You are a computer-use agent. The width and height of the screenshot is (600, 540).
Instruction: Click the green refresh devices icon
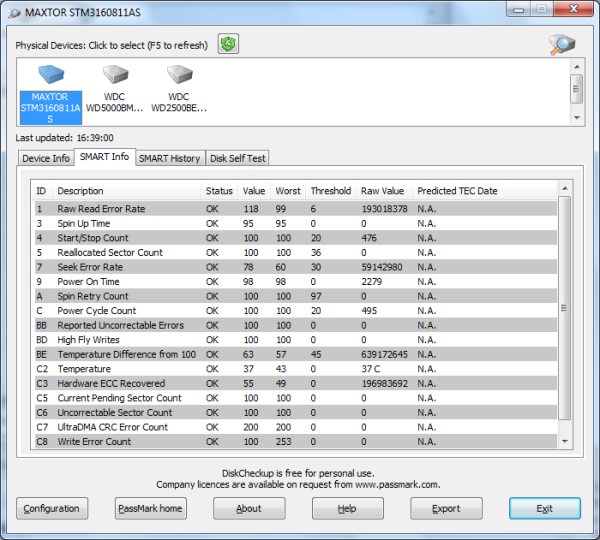[228, 44]
